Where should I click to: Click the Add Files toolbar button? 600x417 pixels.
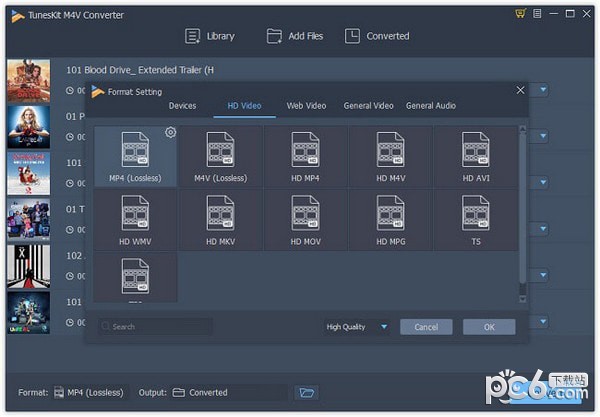[x=295, y=36]
